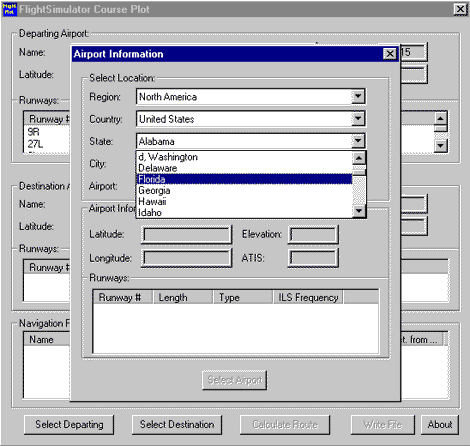The width and height of the screenshot is (470, 446).
Task: Open the State dropdown showing Alabama
Action: (358, 141)
